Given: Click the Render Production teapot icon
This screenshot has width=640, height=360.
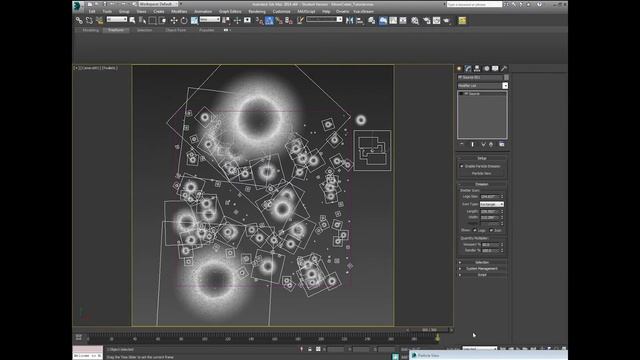Looking at the screenshot, I should [x=447, y=20].
